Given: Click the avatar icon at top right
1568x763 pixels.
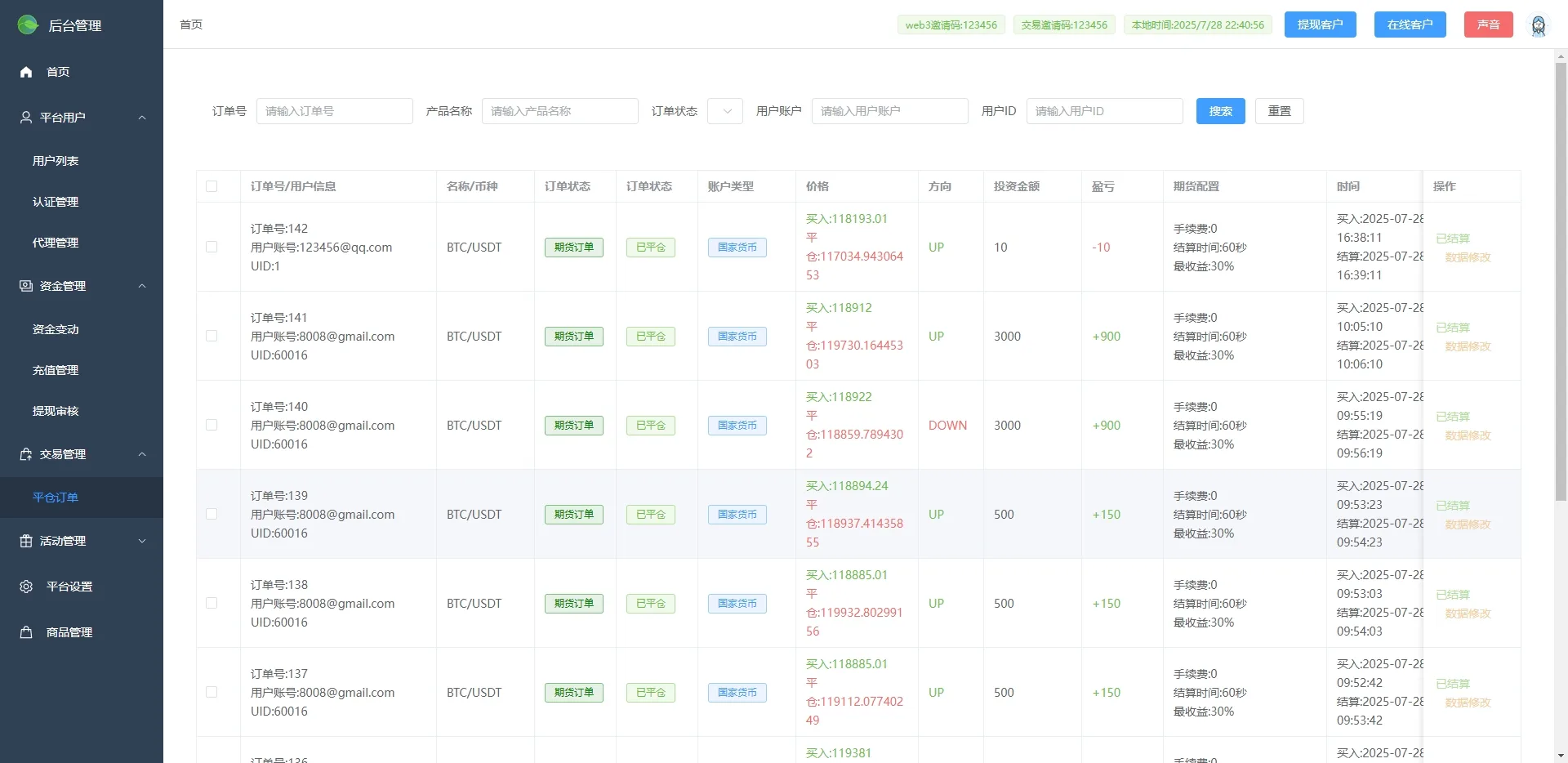Looking at the screenshot, I should point(1539,25).
